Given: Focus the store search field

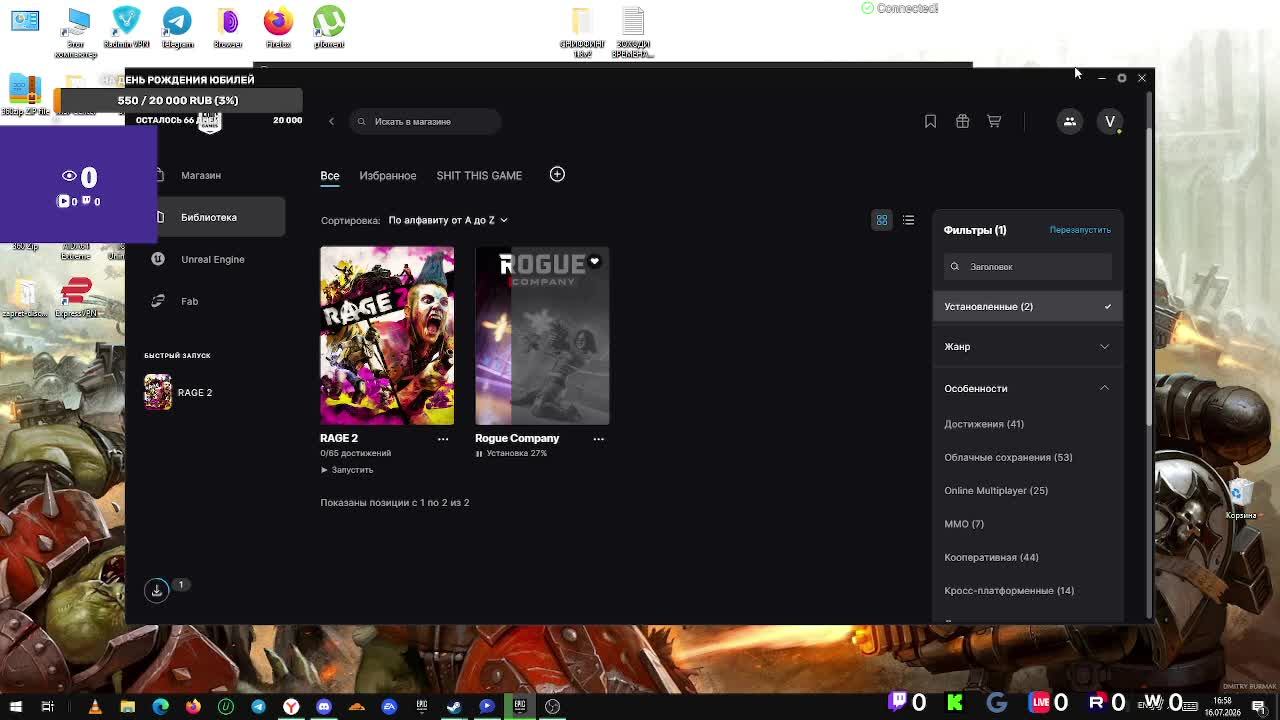Looking at the screenshot, I should click(426, 121).
